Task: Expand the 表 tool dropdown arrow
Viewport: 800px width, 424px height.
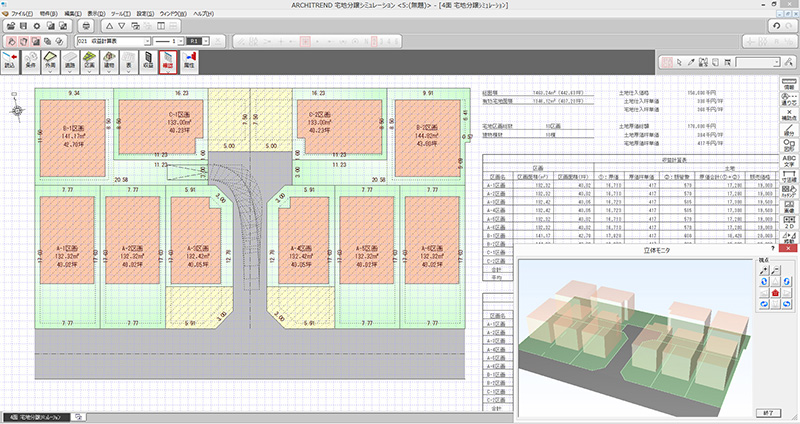Action: pos(129,72)
